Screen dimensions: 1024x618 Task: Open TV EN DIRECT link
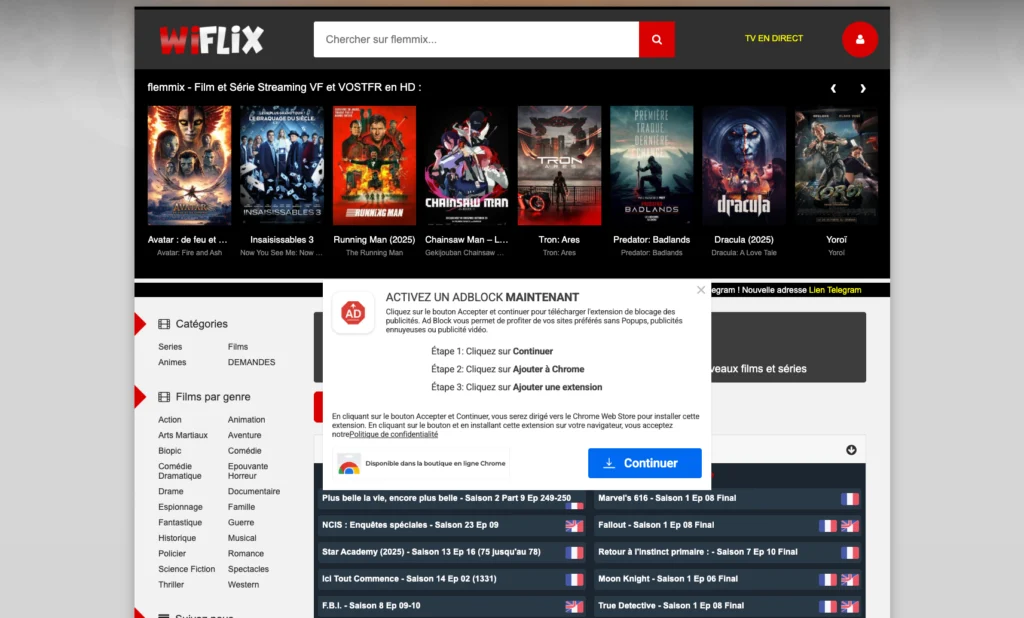point(774,39)
